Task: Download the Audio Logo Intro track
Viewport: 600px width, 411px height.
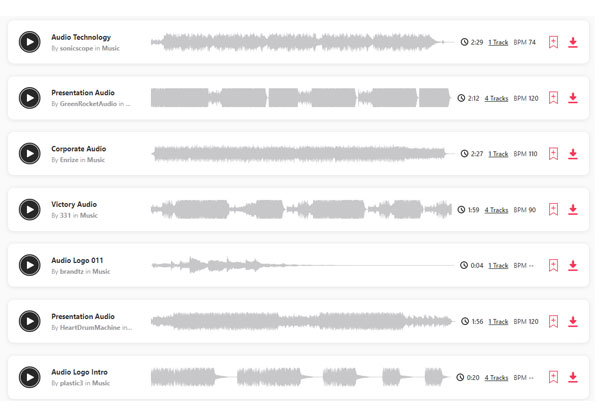Action: tap(572, 377)
